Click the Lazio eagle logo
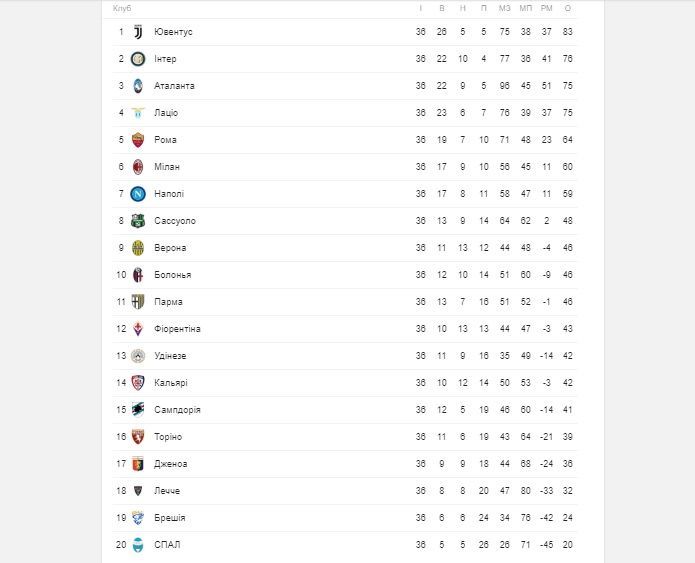Screen dimensions: 695x563 click(x=138, y=113)
